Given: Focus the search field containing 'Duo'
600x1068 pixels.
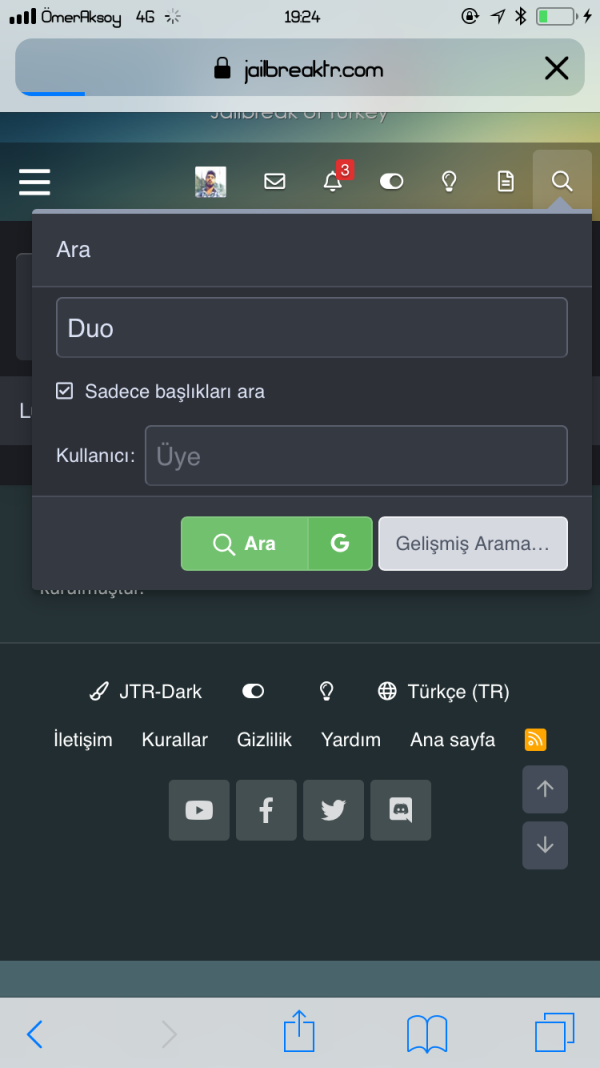Looking at the screenshot, I should click(311, 328).
